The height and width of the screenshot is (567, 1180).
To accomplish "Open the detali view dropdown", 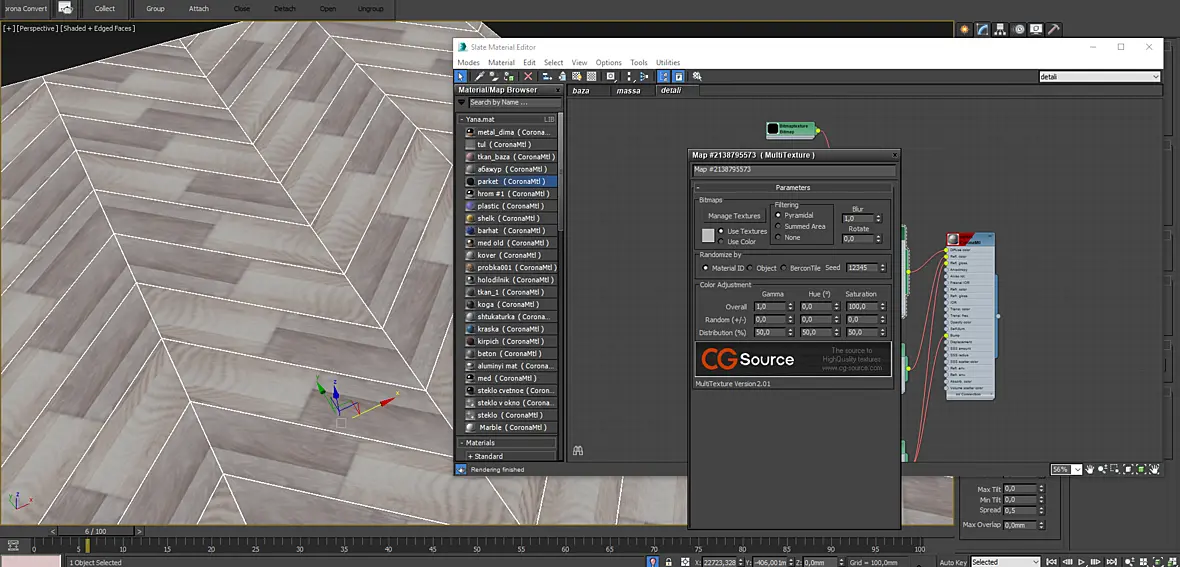I will click(x=1099, y=76).
